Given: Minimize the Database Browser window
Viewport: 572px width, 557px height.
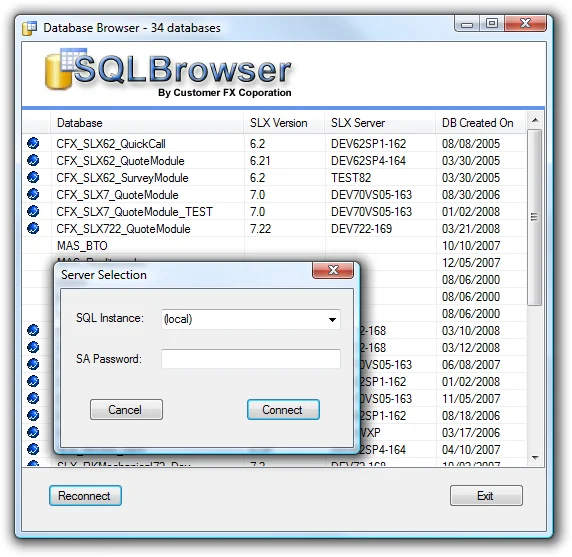Looking at the screenshot, I should (x=467, y=24).
